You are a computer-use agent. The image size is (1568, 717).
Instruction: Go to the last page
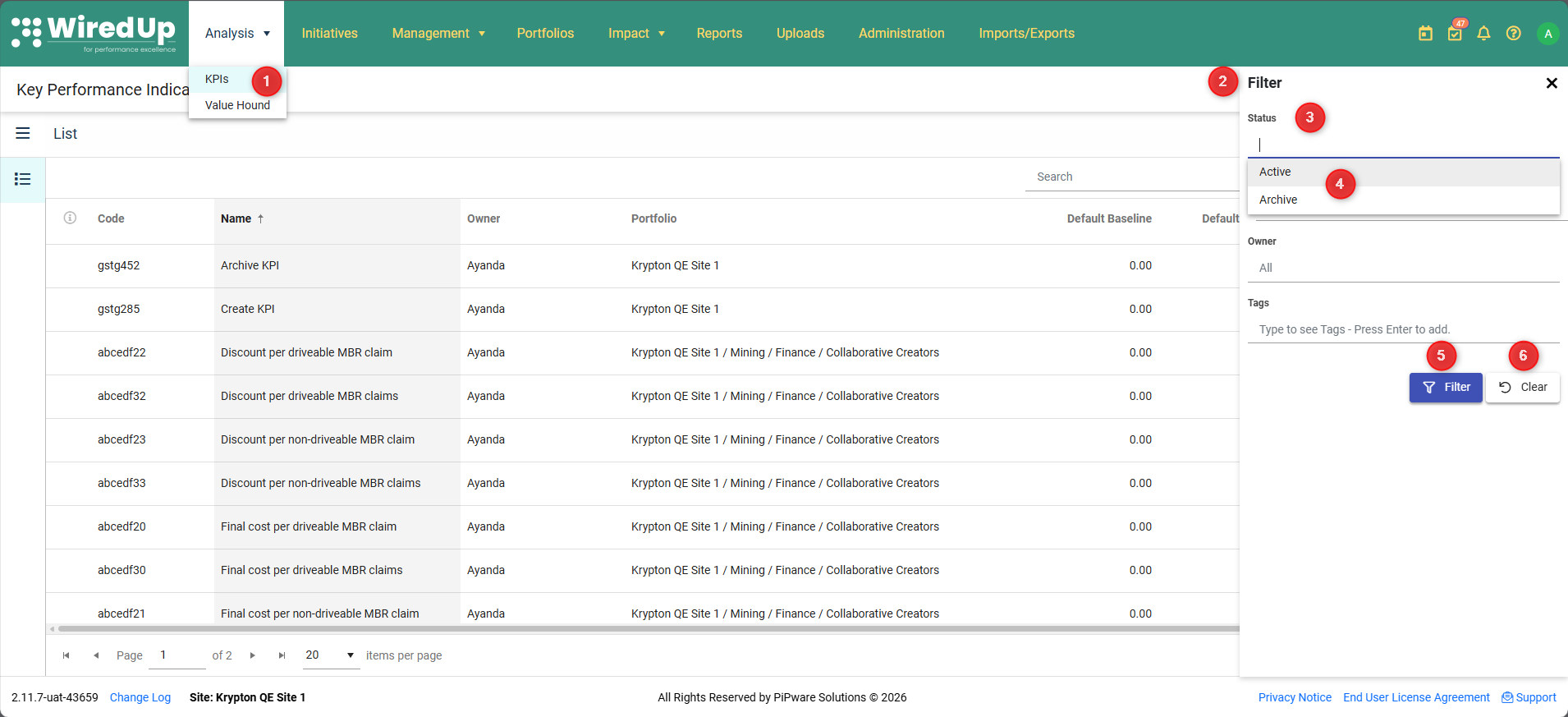click(282, 655)
